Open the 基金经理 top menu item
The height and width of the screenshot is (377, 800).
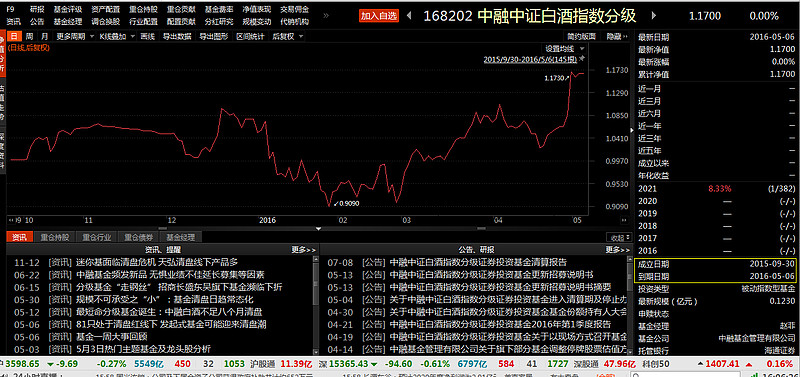67,21
